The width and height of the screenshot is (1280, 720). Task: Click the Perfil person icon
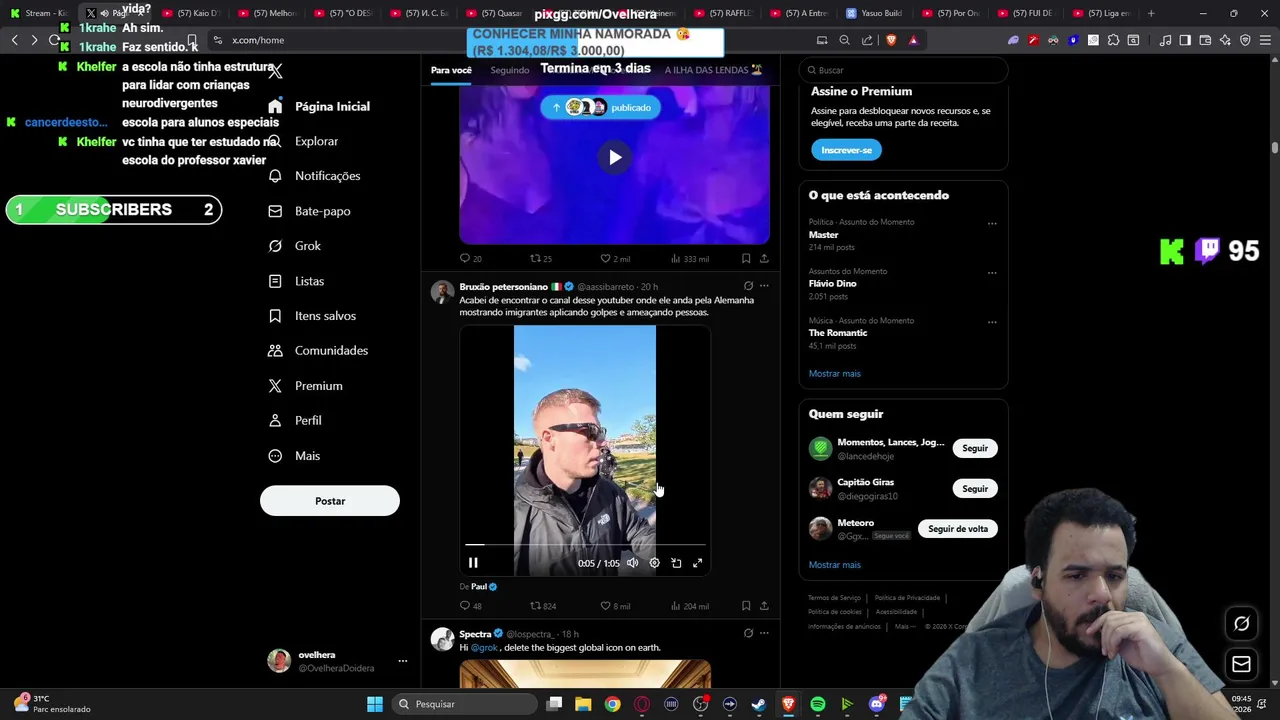tap(275, 421)
